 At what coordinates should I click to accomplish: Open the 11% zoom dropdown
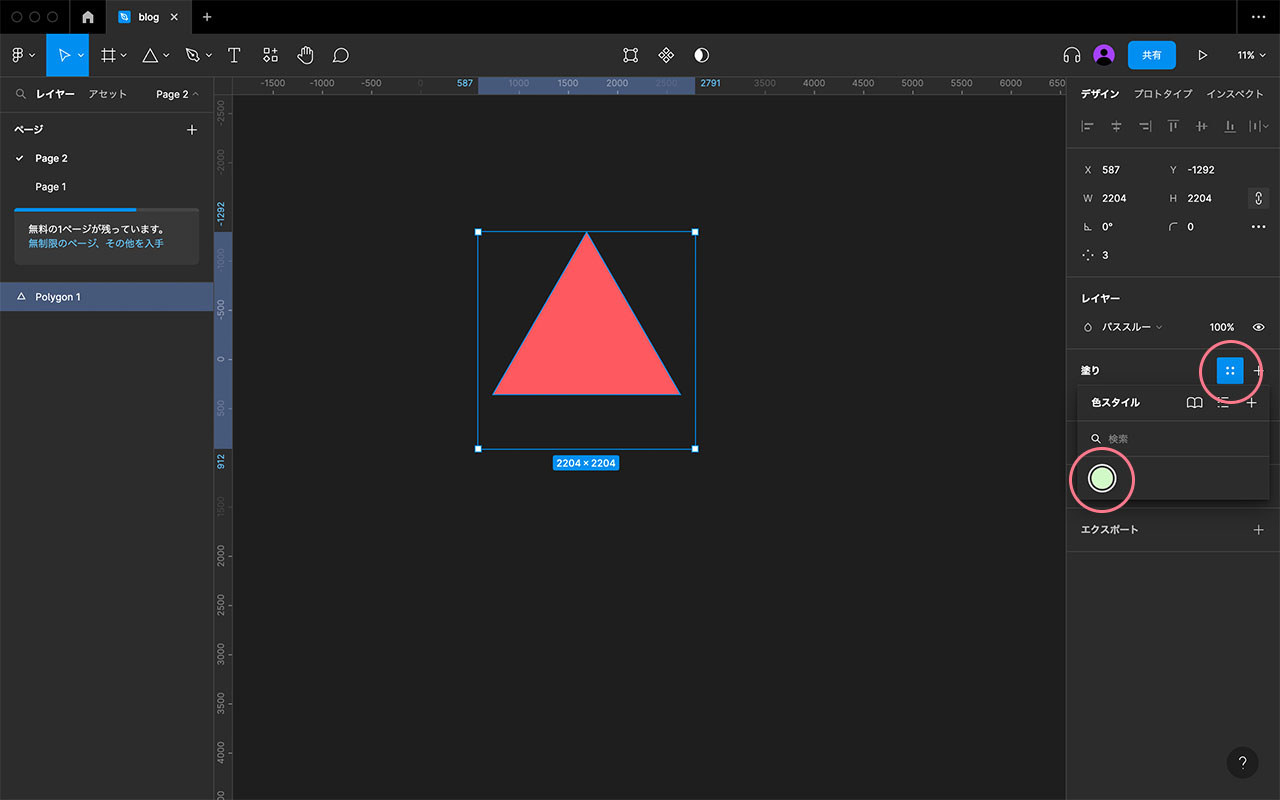(1252, 55)
